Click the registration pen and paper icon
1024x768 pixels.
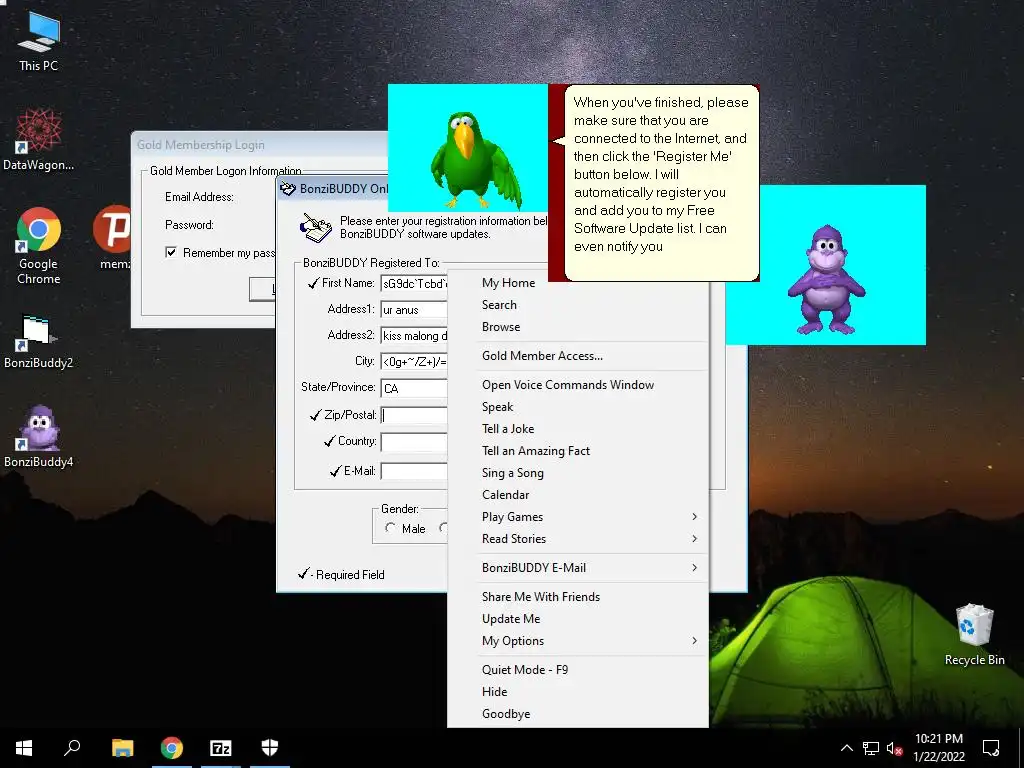point(315,227)
